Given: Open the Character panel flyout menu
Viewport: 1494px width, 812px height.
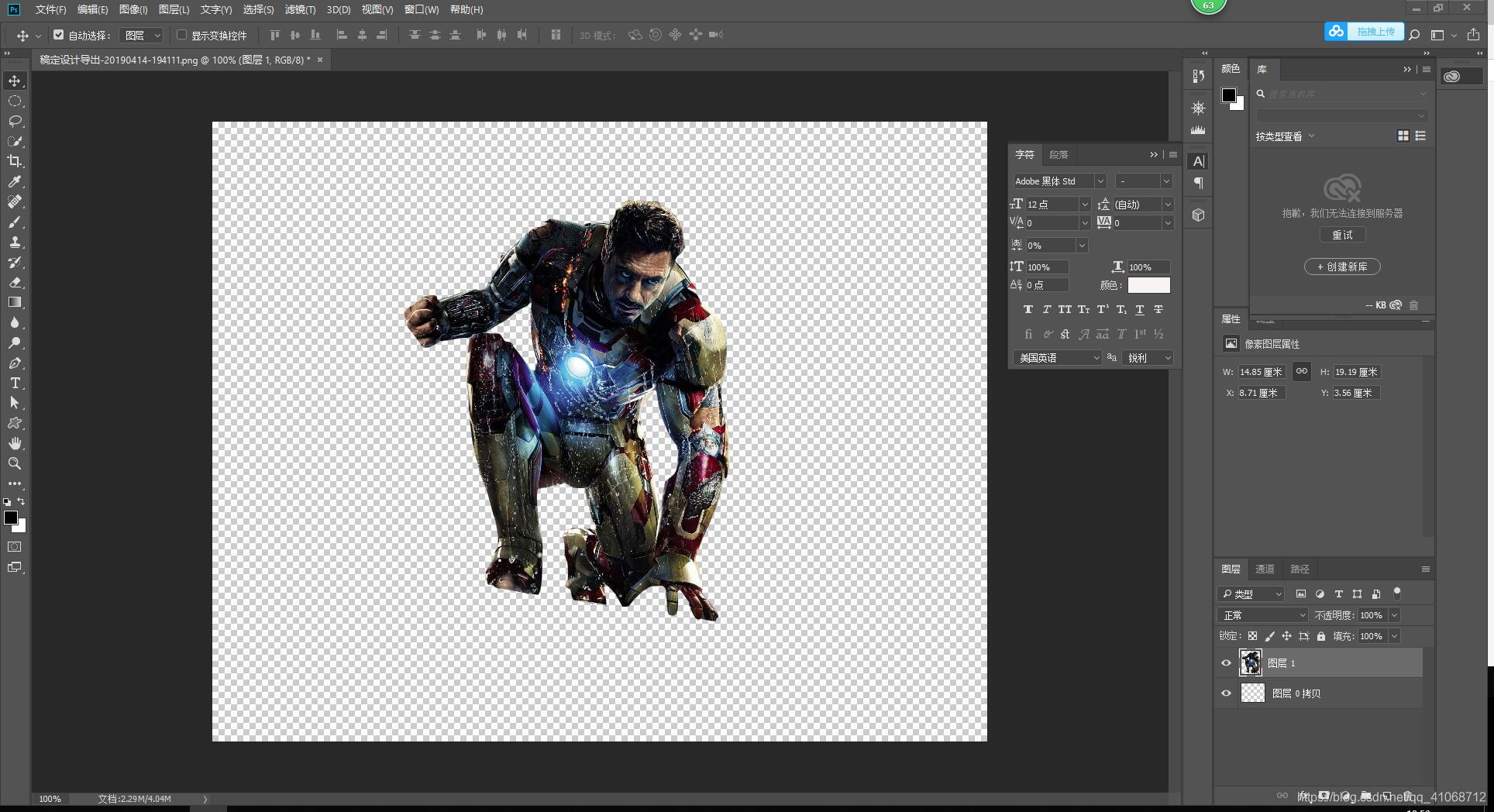Looking at the screenshot, I should [x=1173, y=155].
